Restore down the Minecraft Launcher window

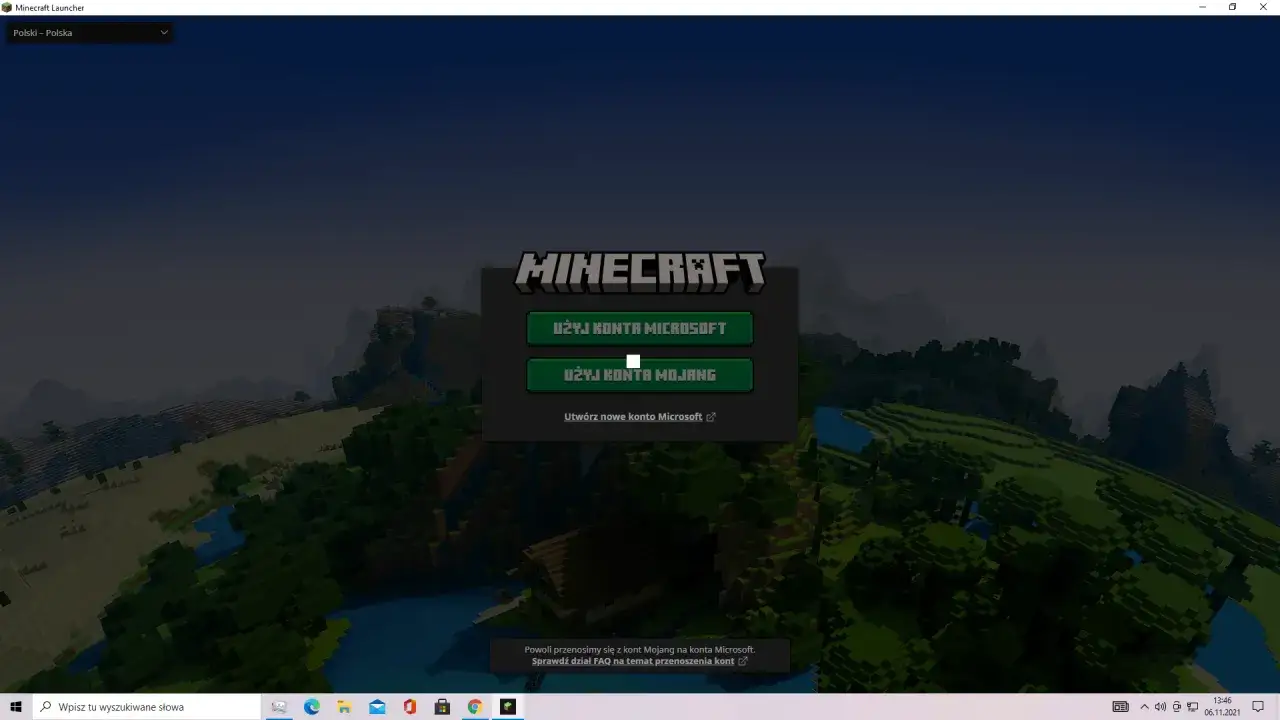(1232, 7)
